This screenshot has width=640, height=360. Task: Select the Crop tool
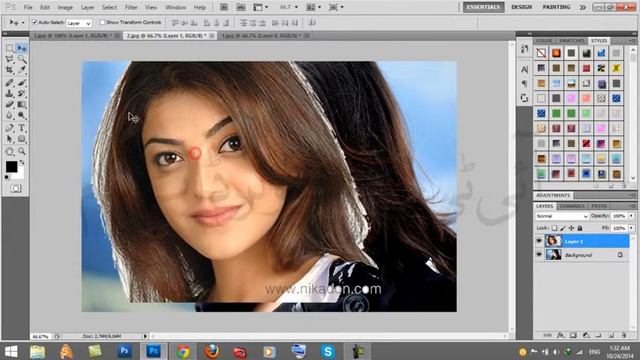coord(9,70)
